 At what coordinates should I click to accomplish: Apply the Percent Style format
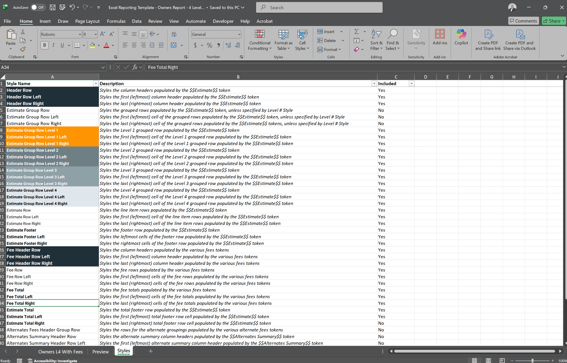(209, 45)
